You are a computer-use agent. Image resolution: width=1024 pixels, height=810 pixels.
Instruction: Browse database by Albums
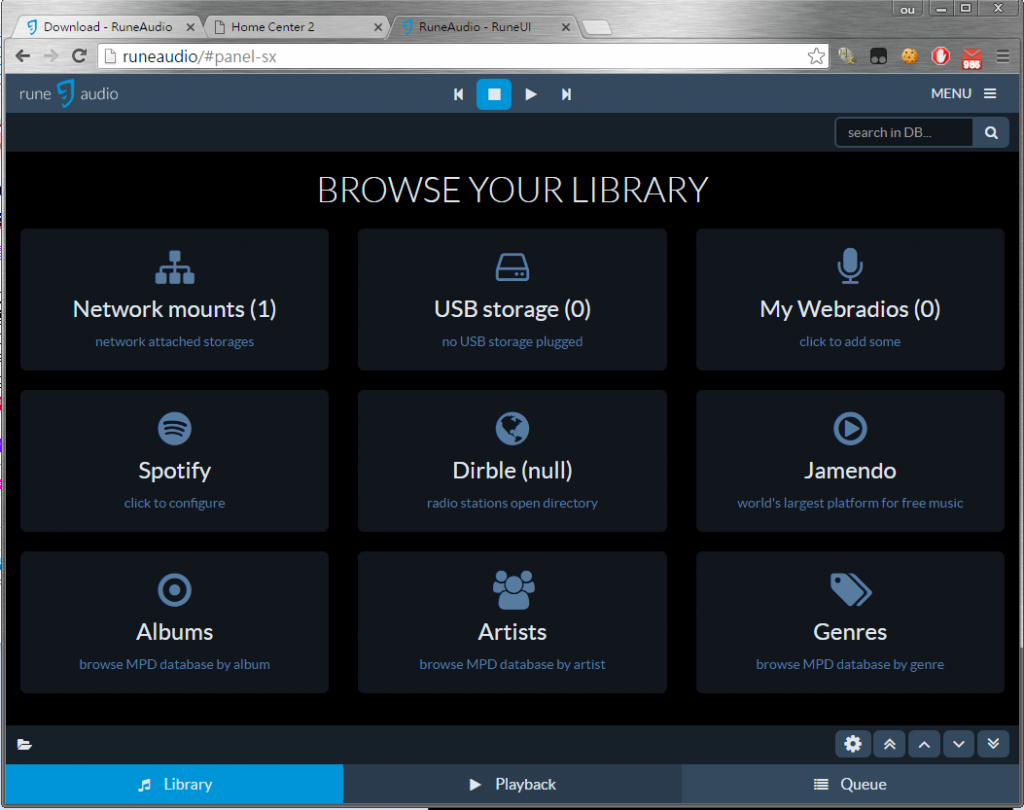[174, 622]
